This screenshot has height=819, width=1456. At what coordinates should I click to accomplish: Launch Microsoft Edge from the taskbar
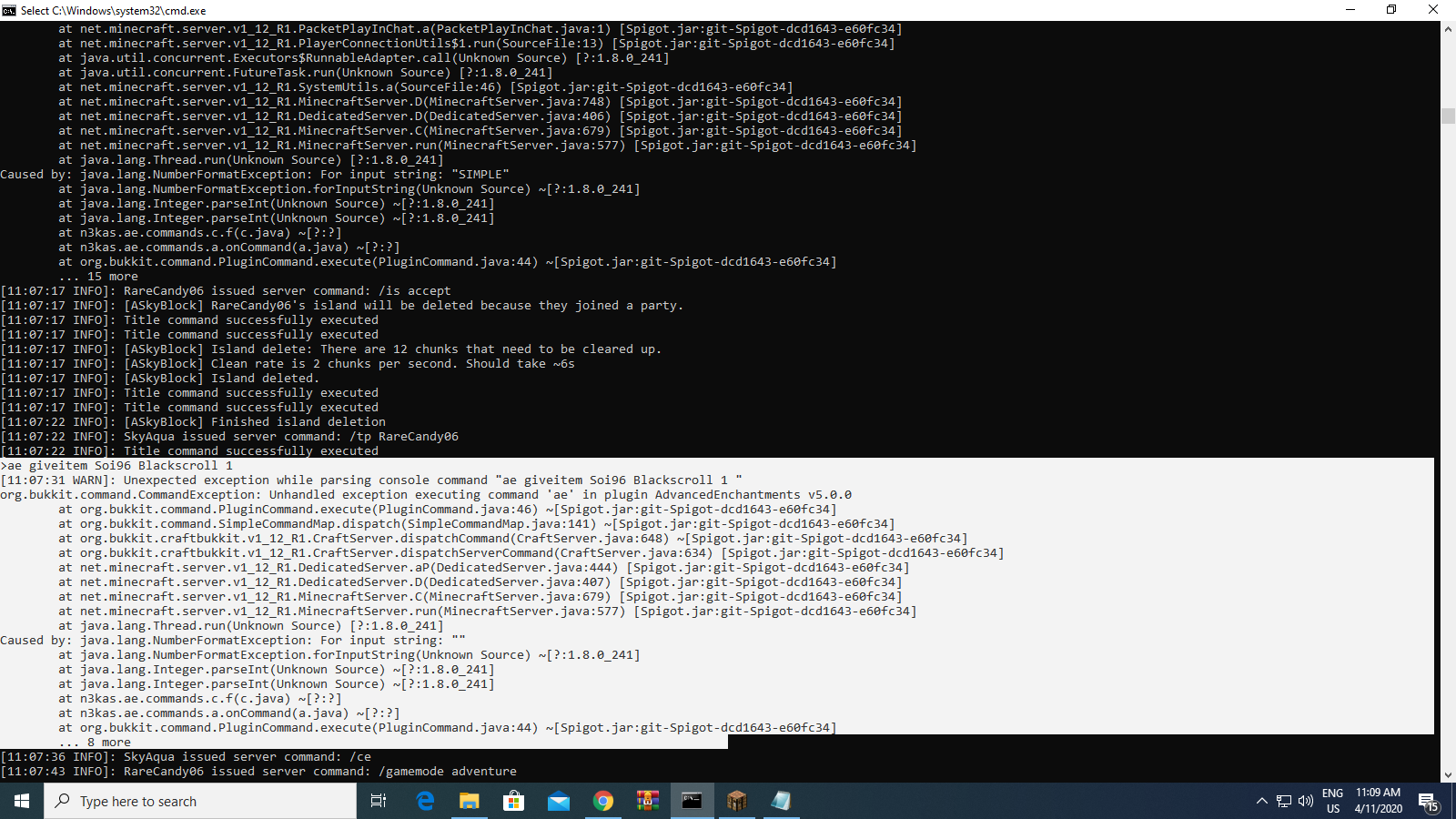pyautogui.click(x=425, y=801)
